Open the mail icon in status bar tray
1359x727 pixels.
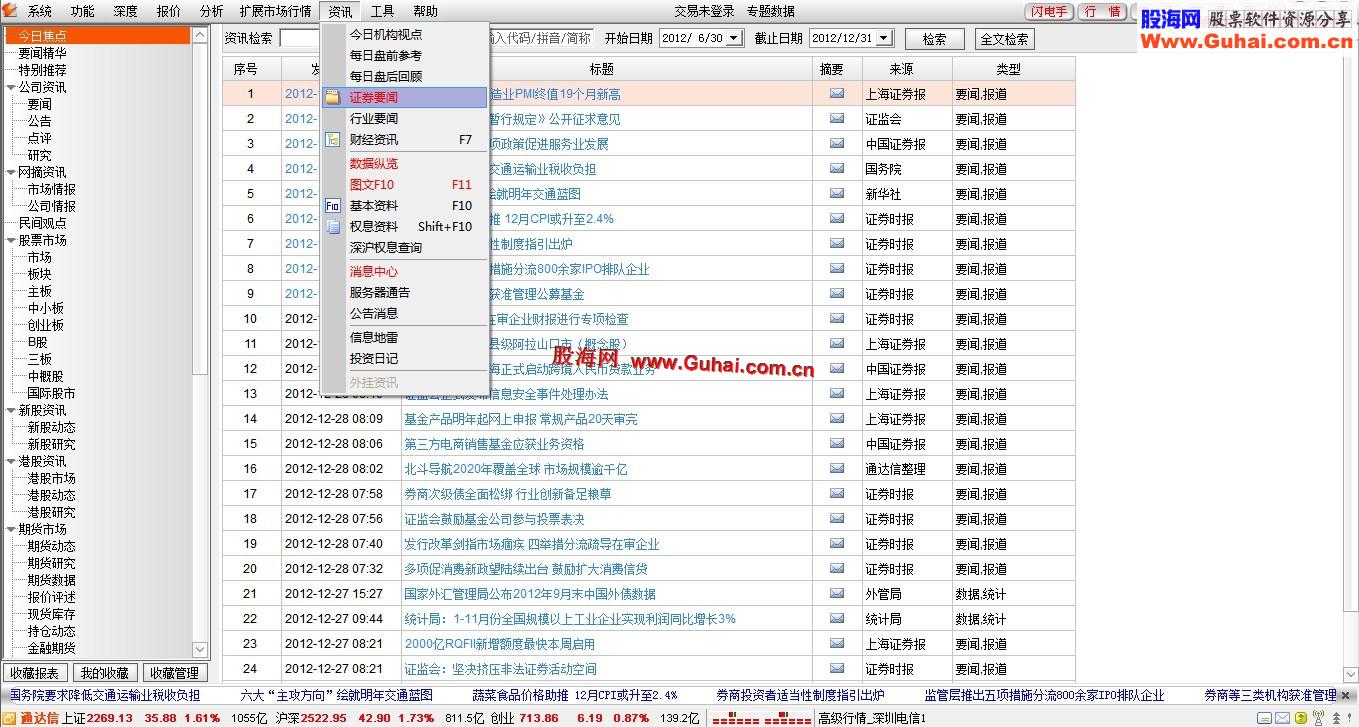[x=1282, y=718]
